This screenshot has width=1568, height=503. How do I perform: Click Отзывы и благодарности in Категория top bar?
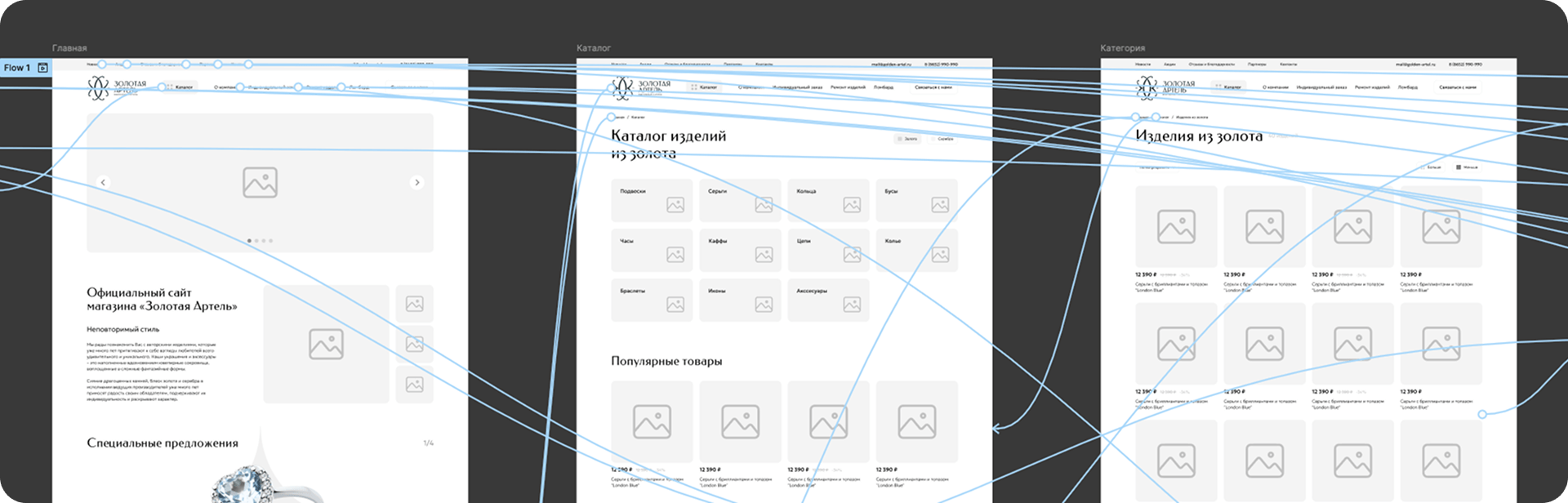tap(1212, 64)
